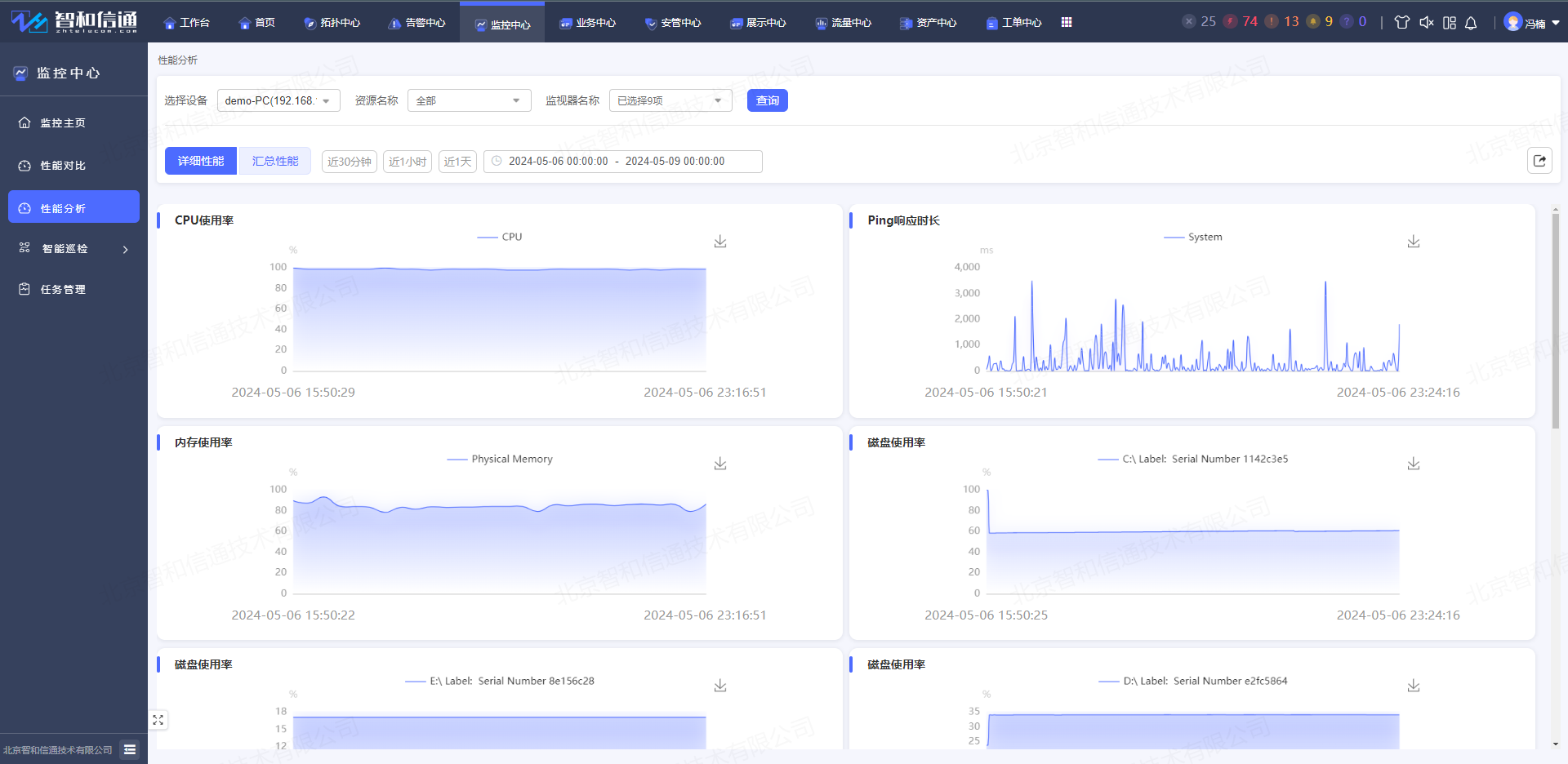The height and width of the screenshot is (764, 1568).
Task: Switch to 汇总性能 tab
Action: 275,161
